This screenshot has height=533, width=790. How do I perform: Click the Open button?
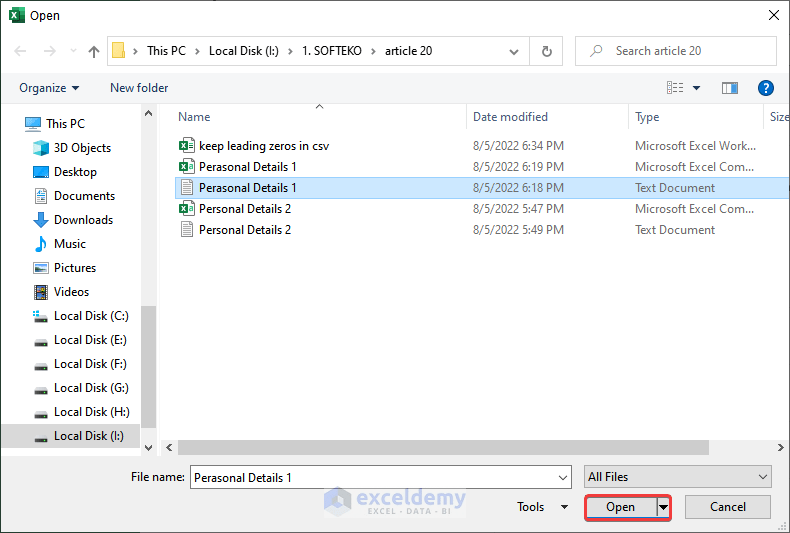[621, 507]
